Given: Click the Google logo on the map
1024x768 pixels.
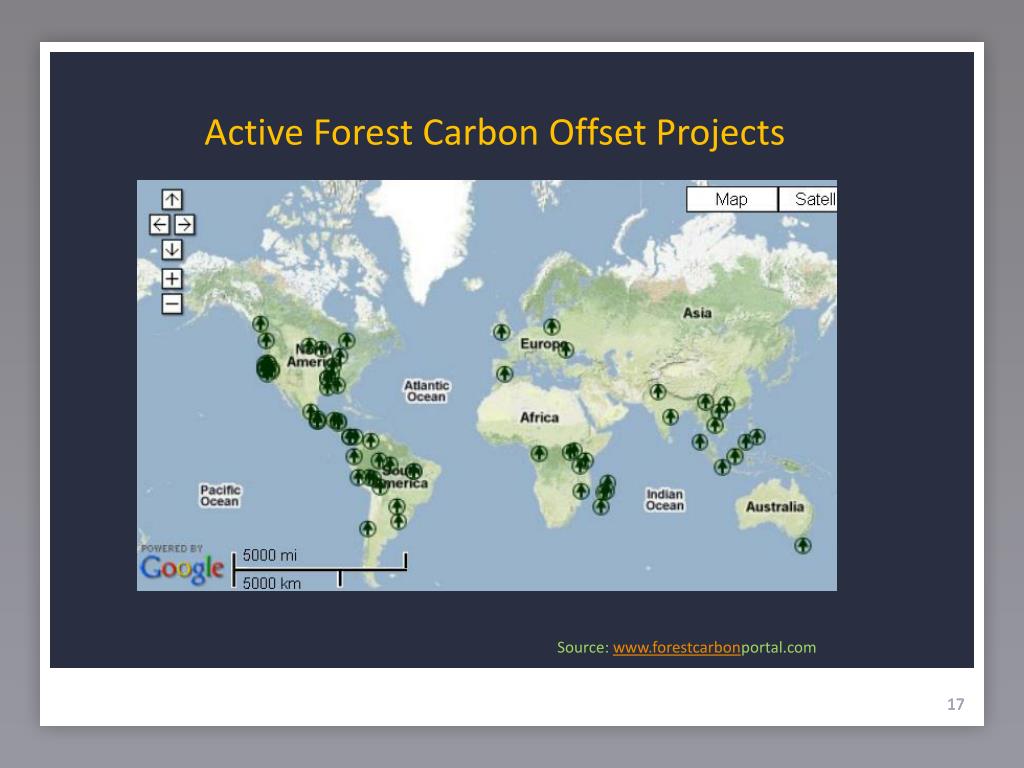Looking at the screenshot, I should point(182,569).
